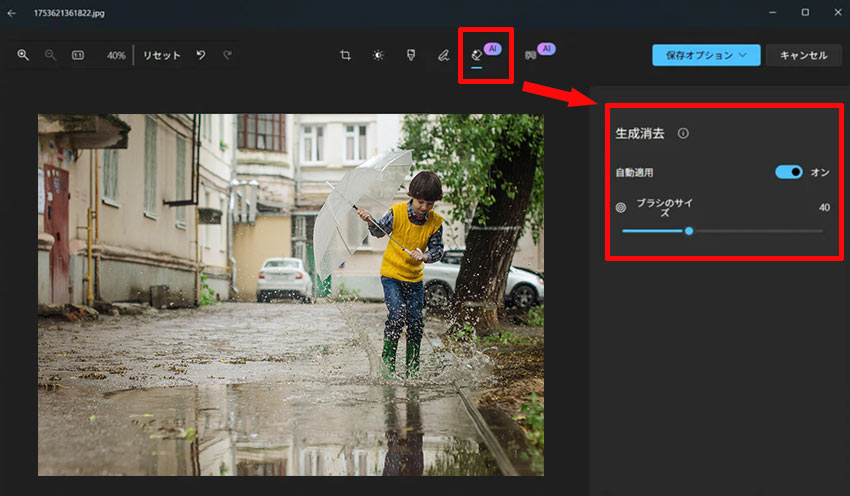Open the 保存オプション dropdown
Image resolution: width=850 pixels, height=496 pixels.
(706, 55)
